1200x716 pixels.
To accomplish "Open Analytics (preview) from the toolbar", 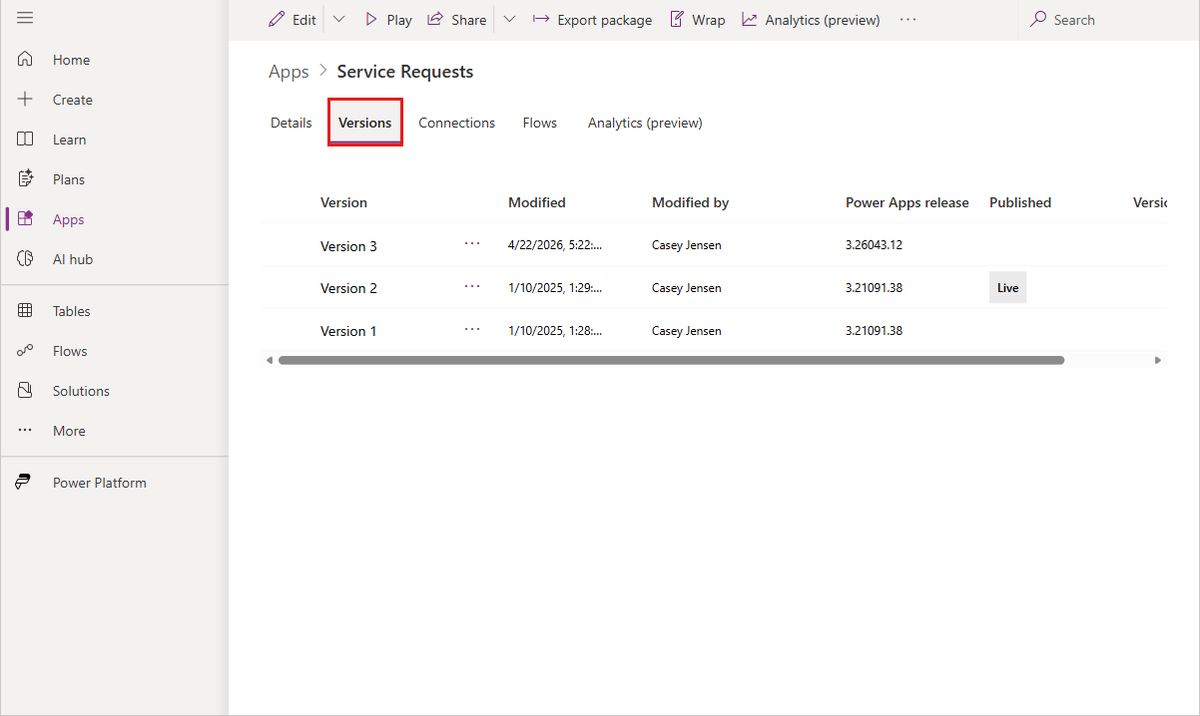I will point(810,19).
